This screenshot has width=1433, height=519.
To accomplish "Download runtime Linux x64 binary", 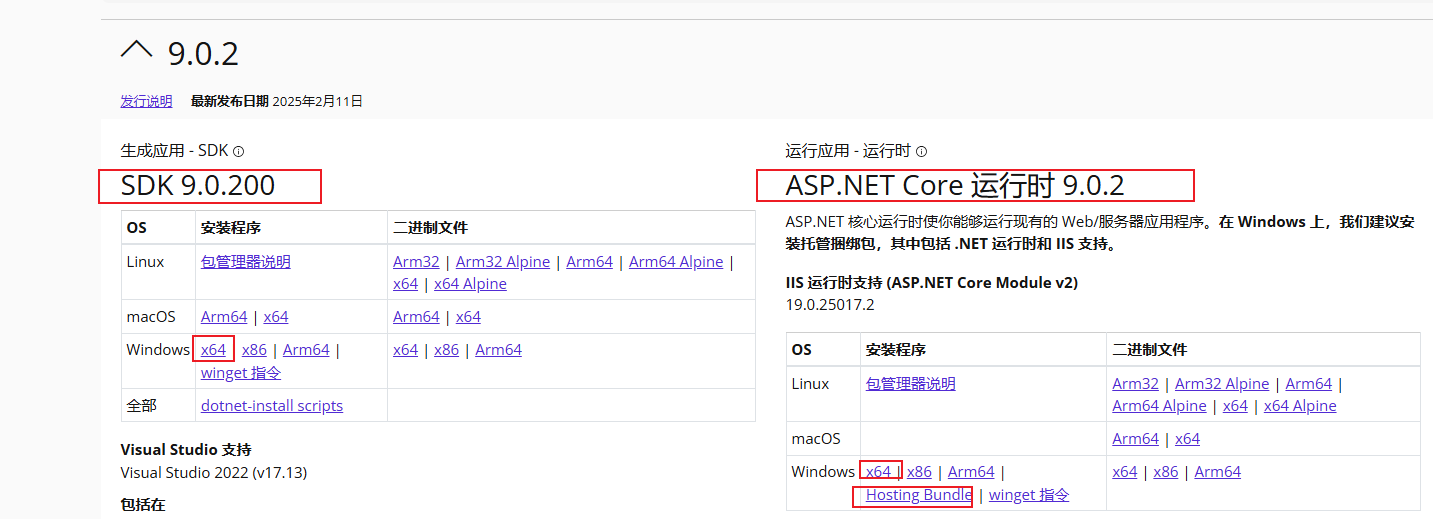I will coord(1235,405).
